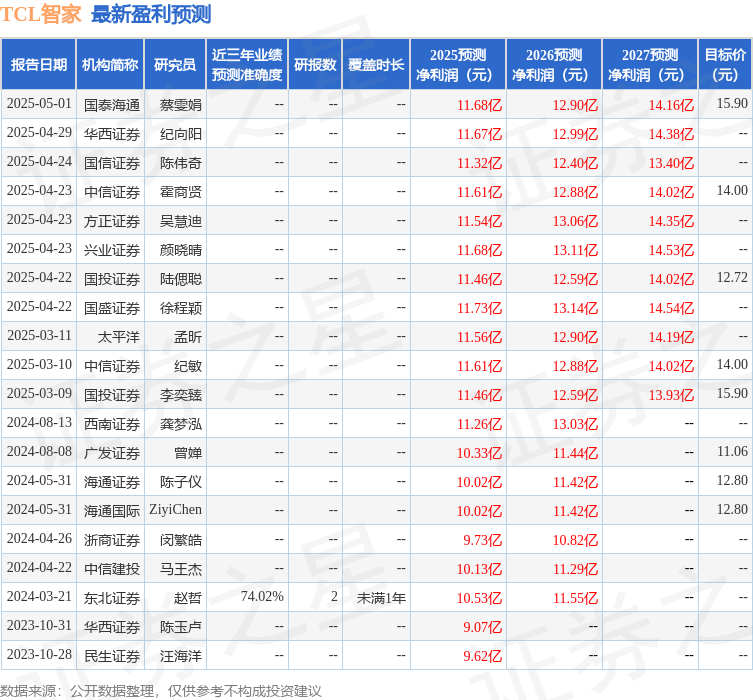Image resolution: width=753 pixels, height=700 pixels.
Task: Select analyst 马王杰
Action: tap(181, 569)
